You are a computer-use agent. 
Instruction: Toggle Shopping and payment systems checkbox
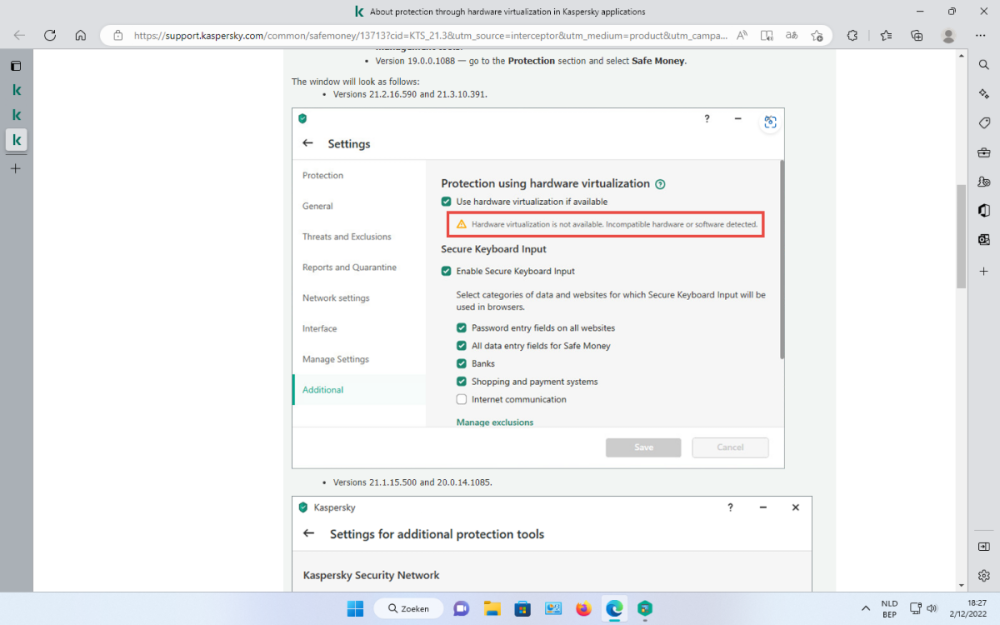click(x=462, y=381)
